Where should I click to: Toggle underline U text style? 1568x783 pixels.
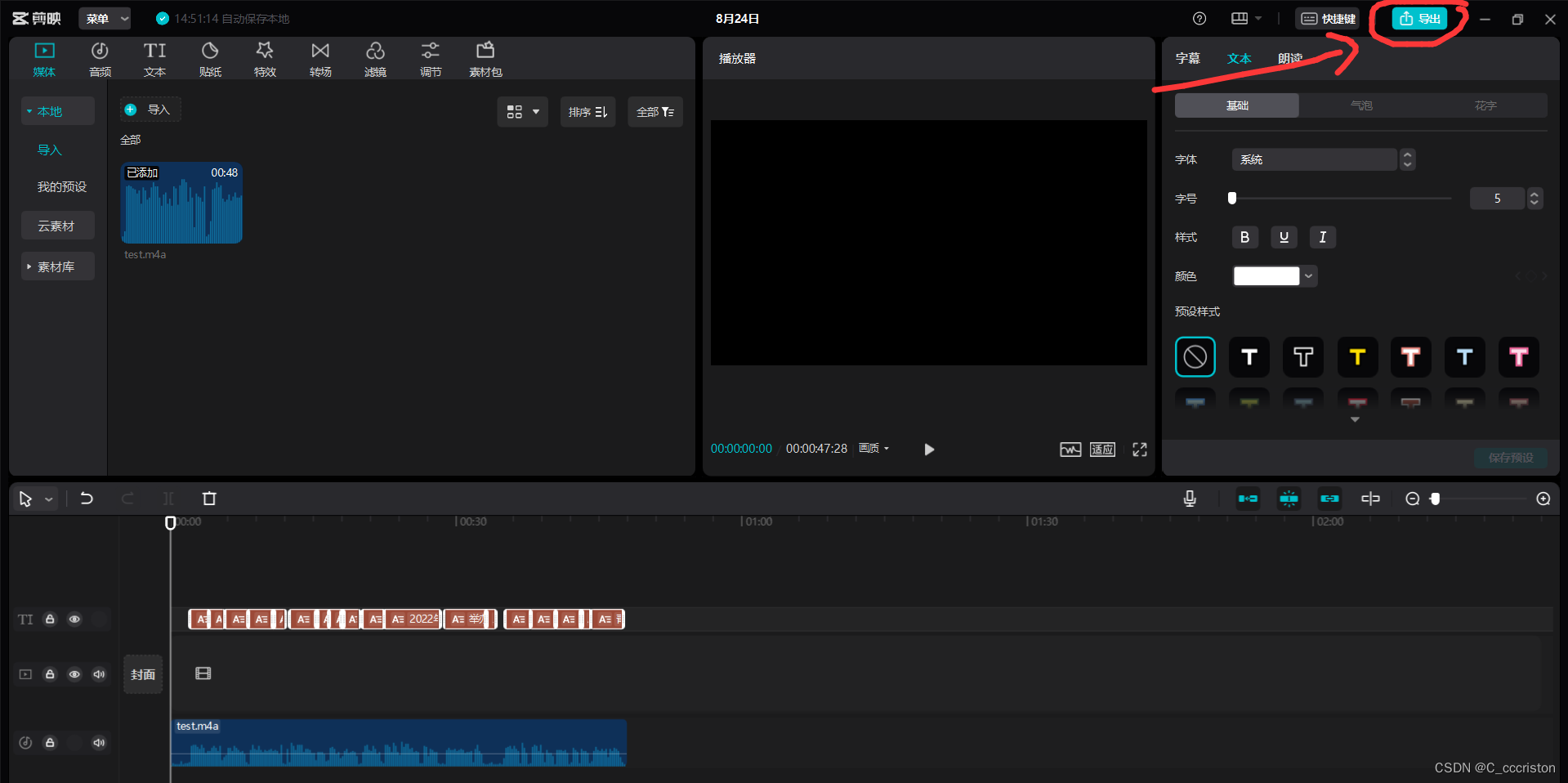1284,237
